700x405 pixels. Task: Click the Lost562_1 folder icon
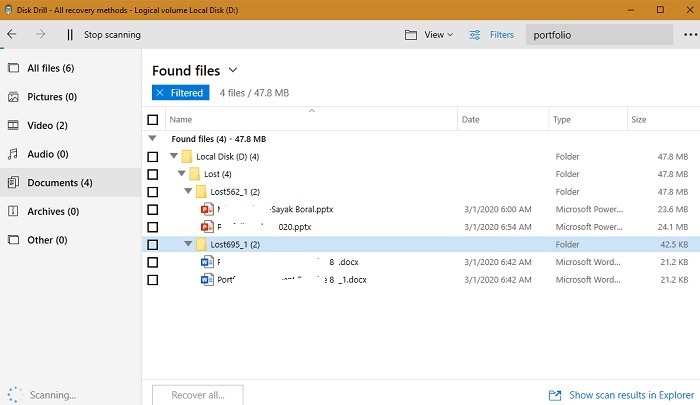[201, 192]
